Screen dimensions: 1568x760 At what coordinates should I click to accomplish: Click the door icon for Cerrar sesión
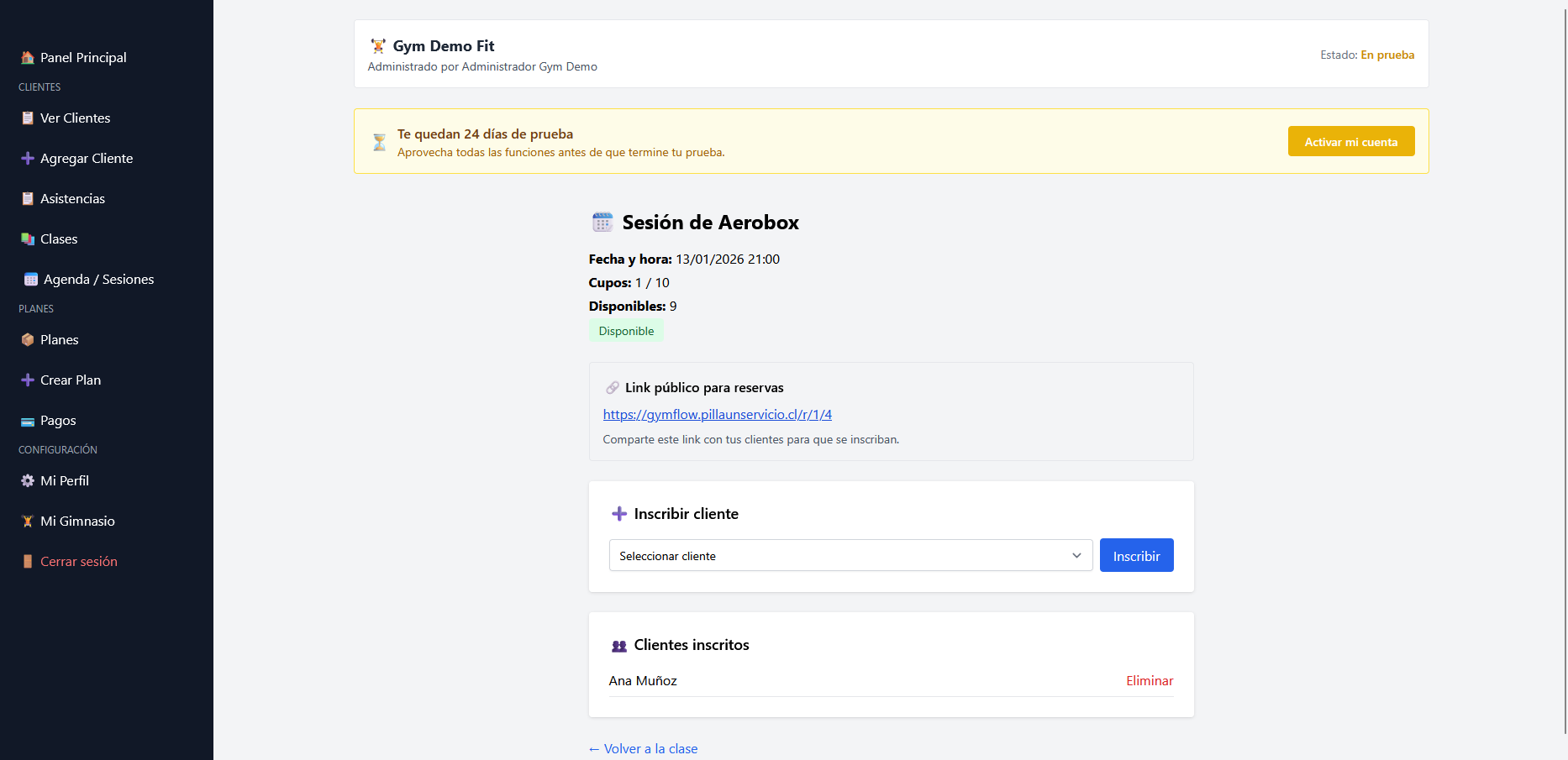click(x=28, y=562)
